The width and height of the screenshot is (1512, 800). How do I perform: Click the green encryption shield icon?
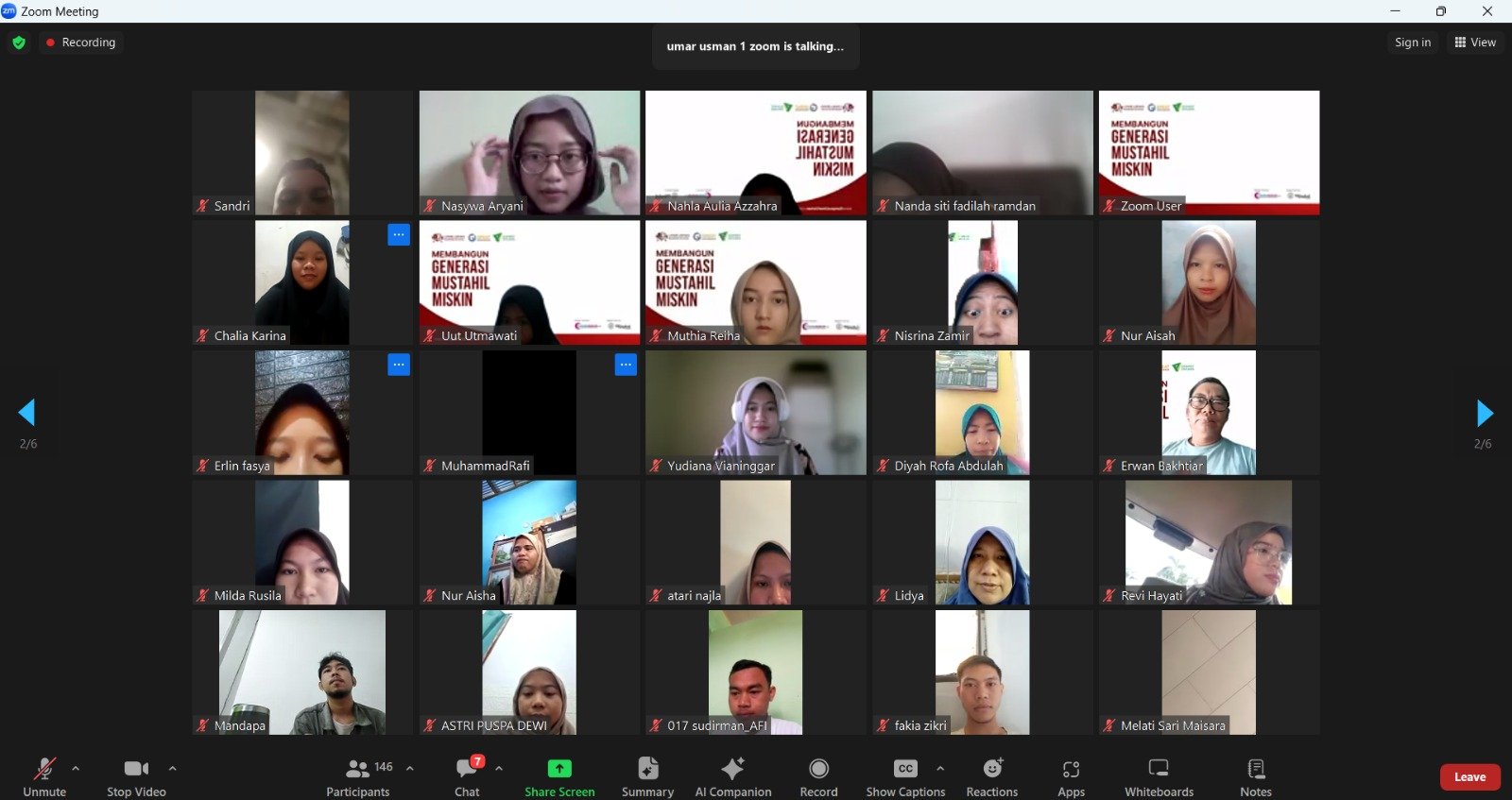point(19,43)
